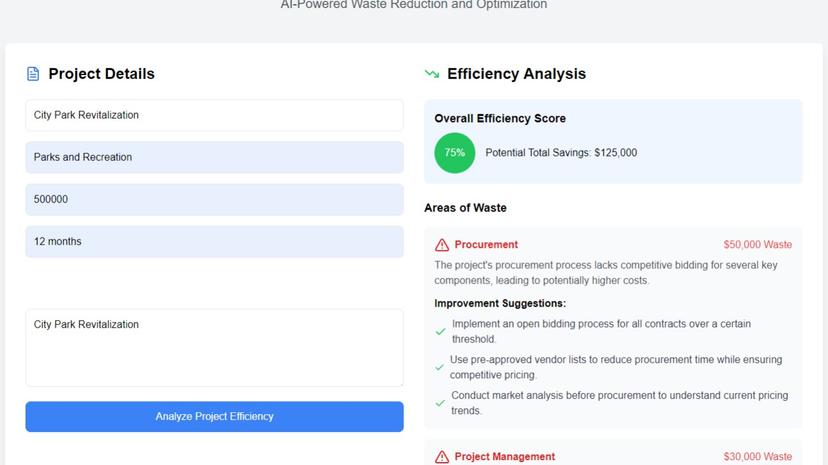This screenshot has height=465, width=828.
Task: Click into the 500000 budget field
Action: click(x=214, y=199)
